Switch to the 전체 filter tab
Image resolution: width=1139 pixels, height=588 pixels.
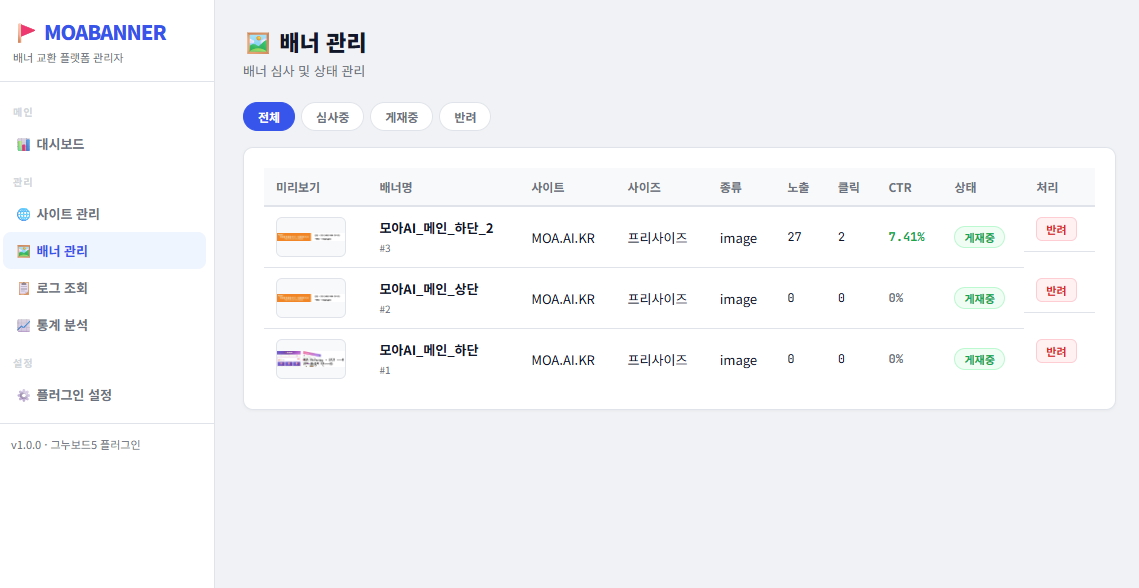[269, 117]
